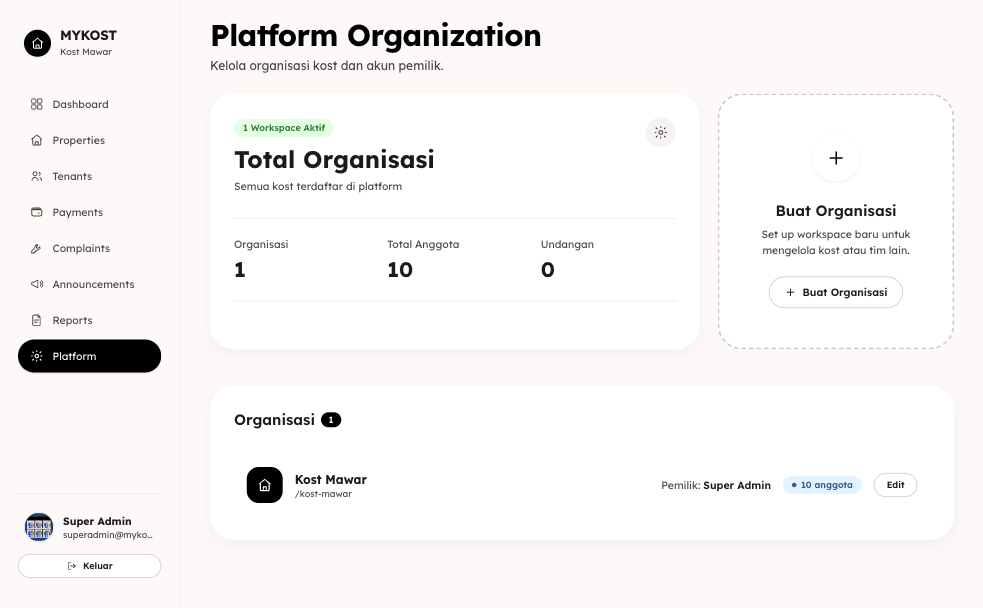The height and width of the screenshot is (608, 983).
Task: Click the Platform Organization page heading
Action: tap(376, 36)
